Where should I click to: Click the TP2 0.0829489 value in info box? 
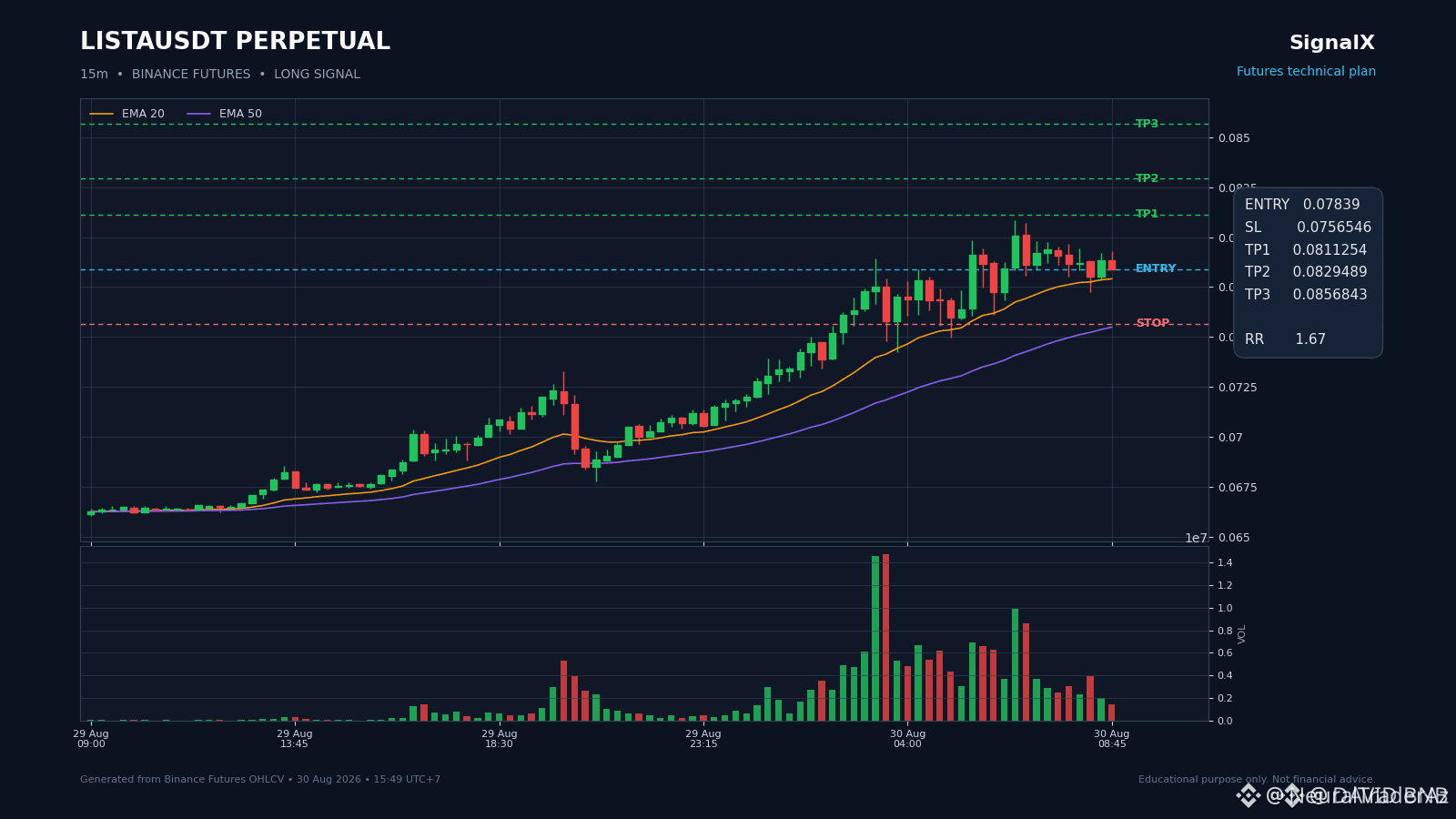coord(1330,272)
